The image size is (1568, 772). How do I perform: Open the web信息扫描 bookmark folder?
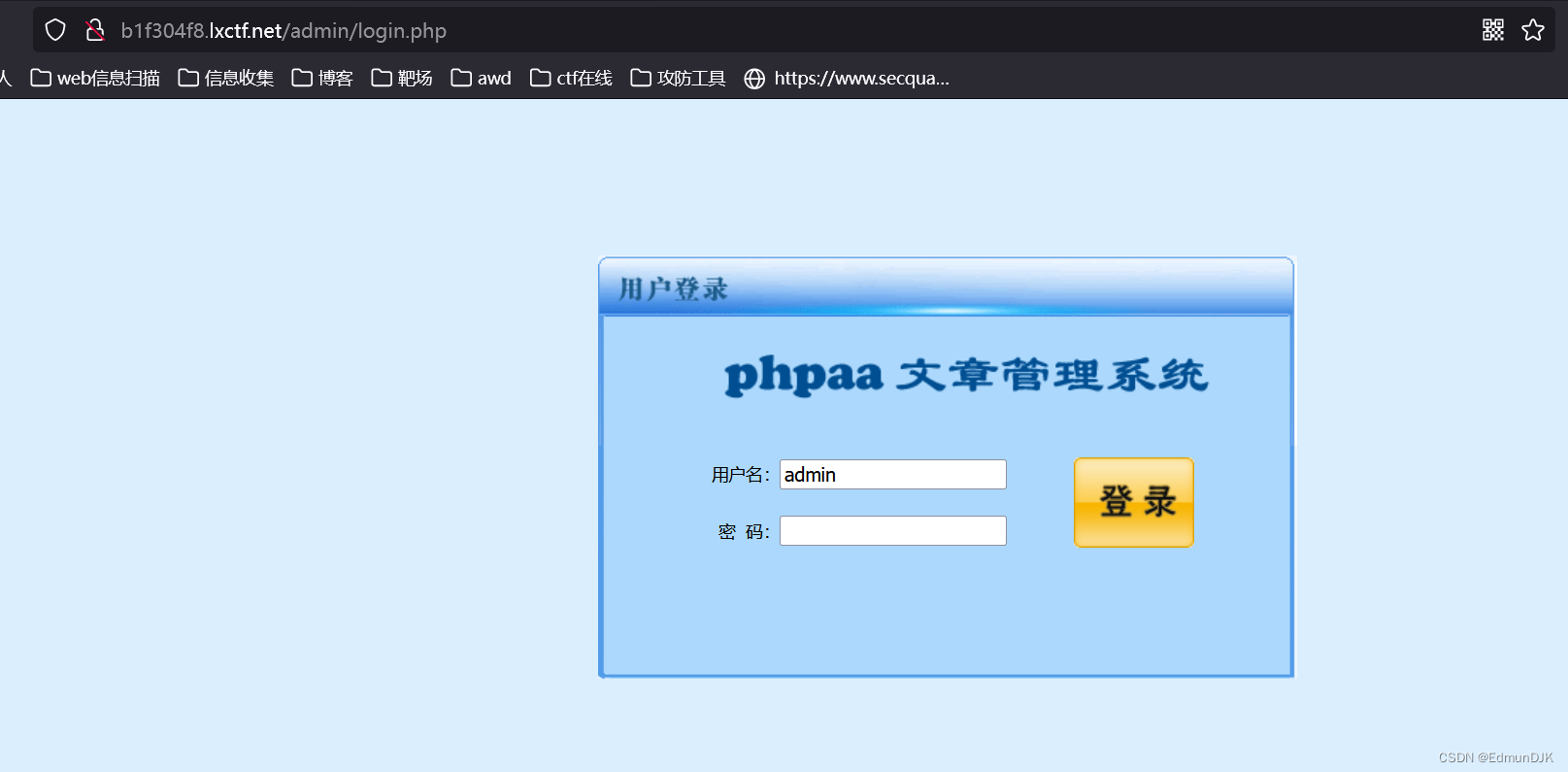coord(95,78)
